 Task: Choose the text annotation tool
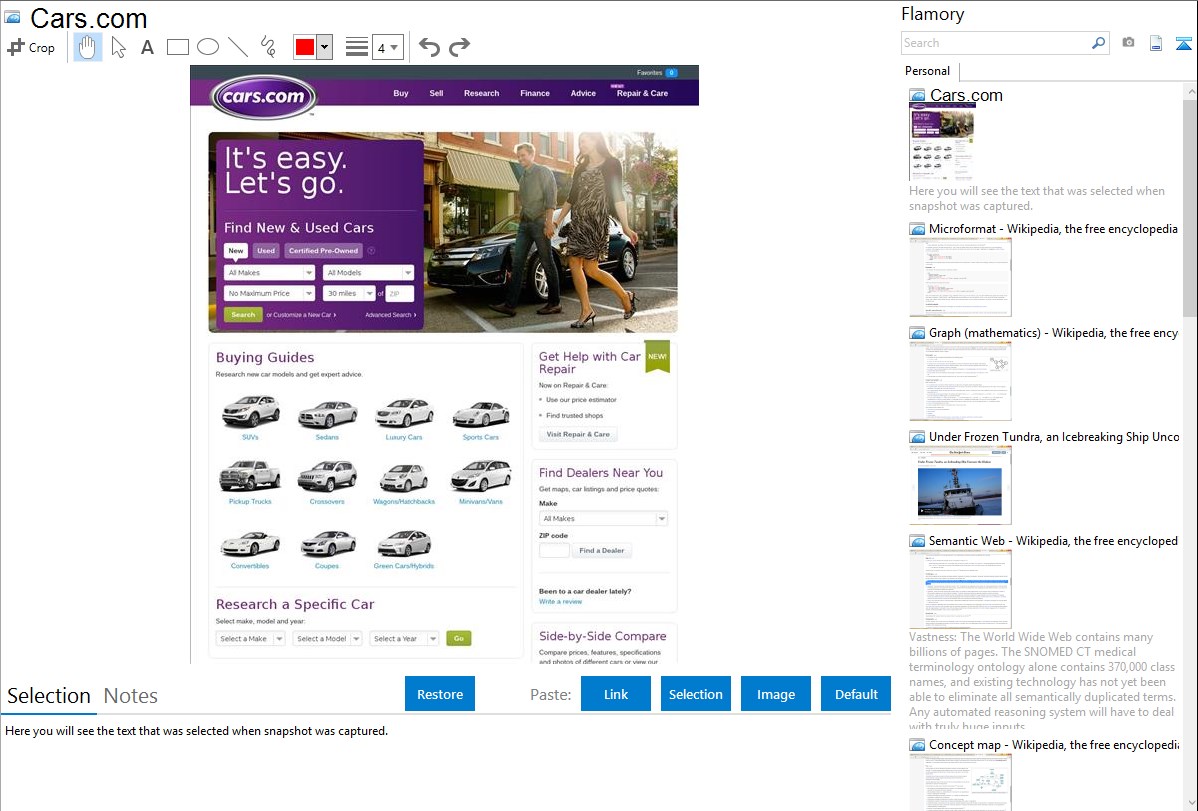[147, 47]
